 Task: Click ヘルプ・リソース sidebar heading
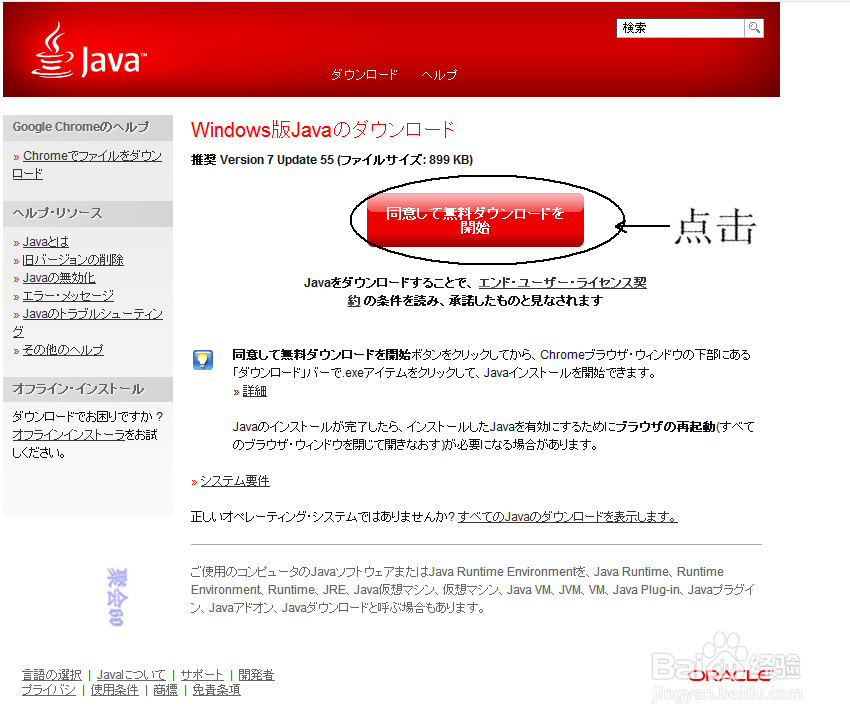[x=57, y=213]
